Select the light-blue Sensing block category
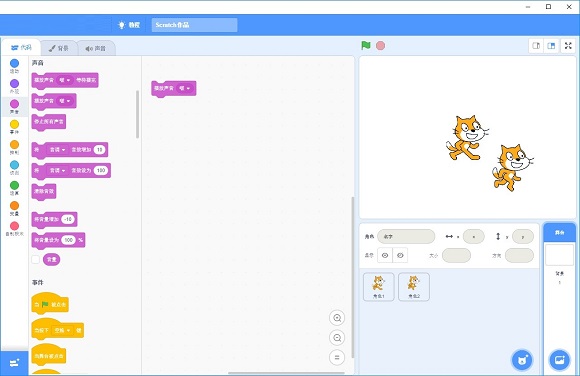The height and width of the screenshot is (376, 580). 14,168
